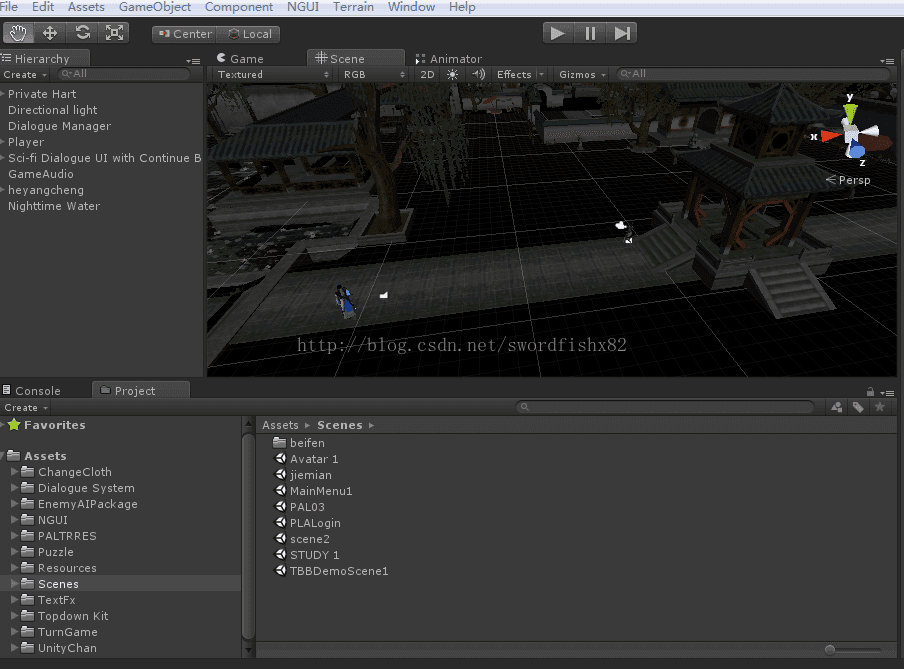Select Directional light in Hierarchy
904x669 pixels.
pos(52,110)
